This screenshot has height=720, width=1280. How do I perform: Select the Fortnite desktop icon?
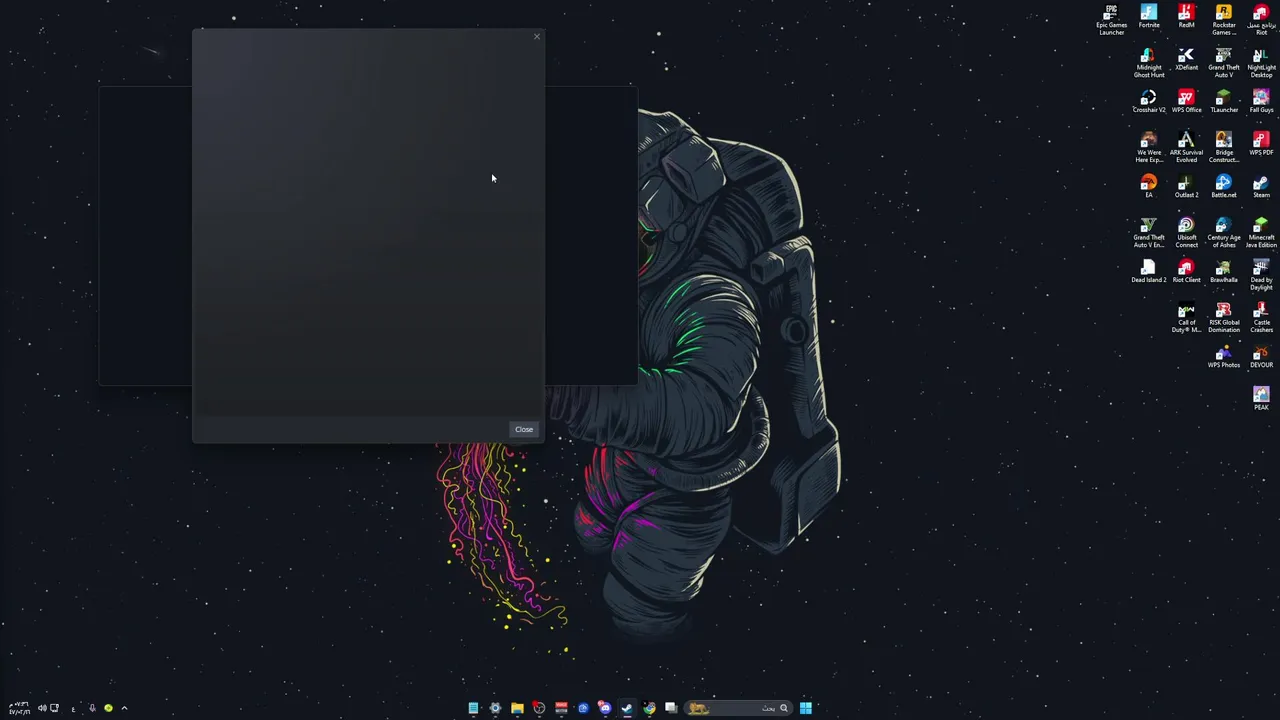pyautogui.click(x=1149, y=17)
